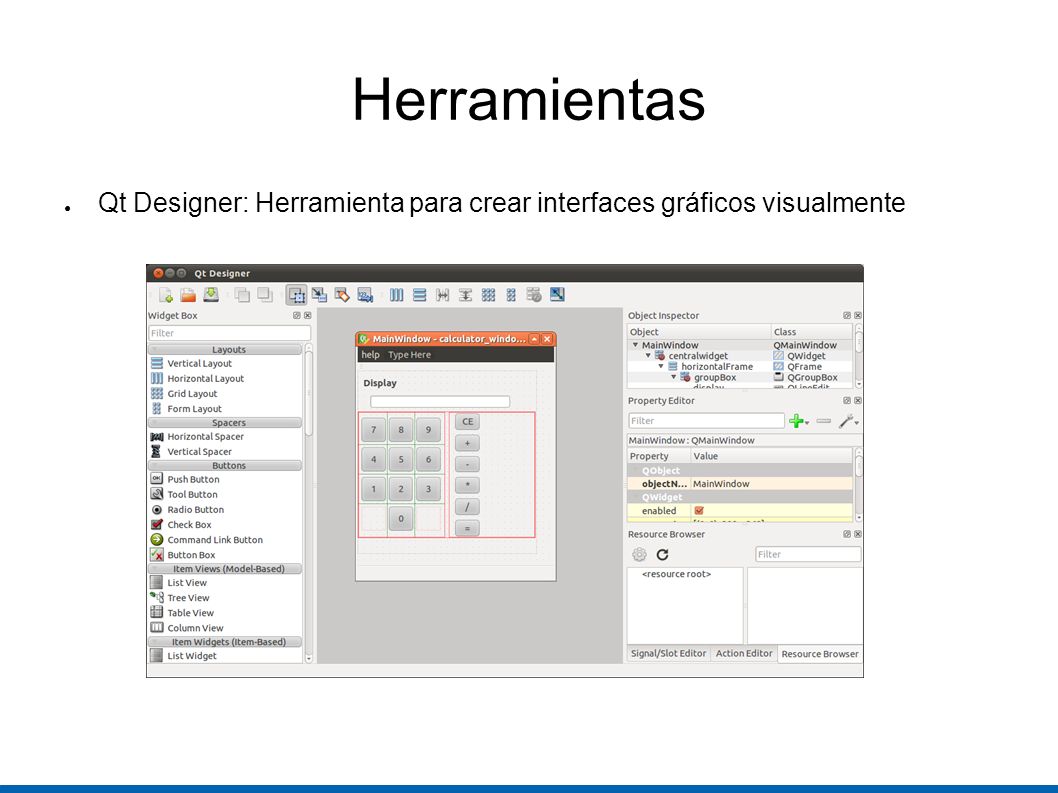The height and width of the screenshot is (793, 1058).
Task: Collapse the MainWindow tree node
Action: [x=635, y=345]
